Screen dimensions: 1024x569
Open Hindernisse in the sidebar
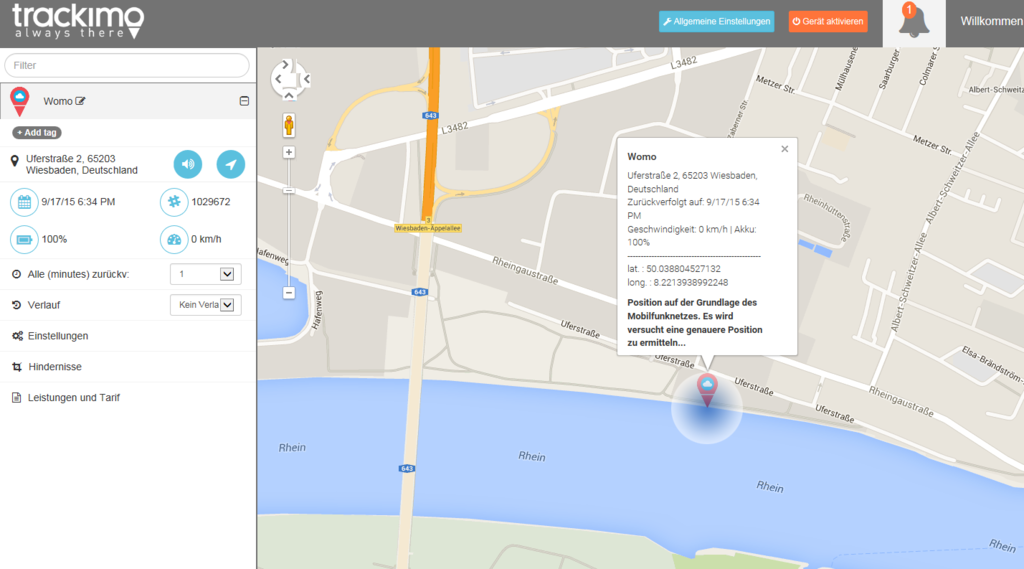tap(55, 367)
